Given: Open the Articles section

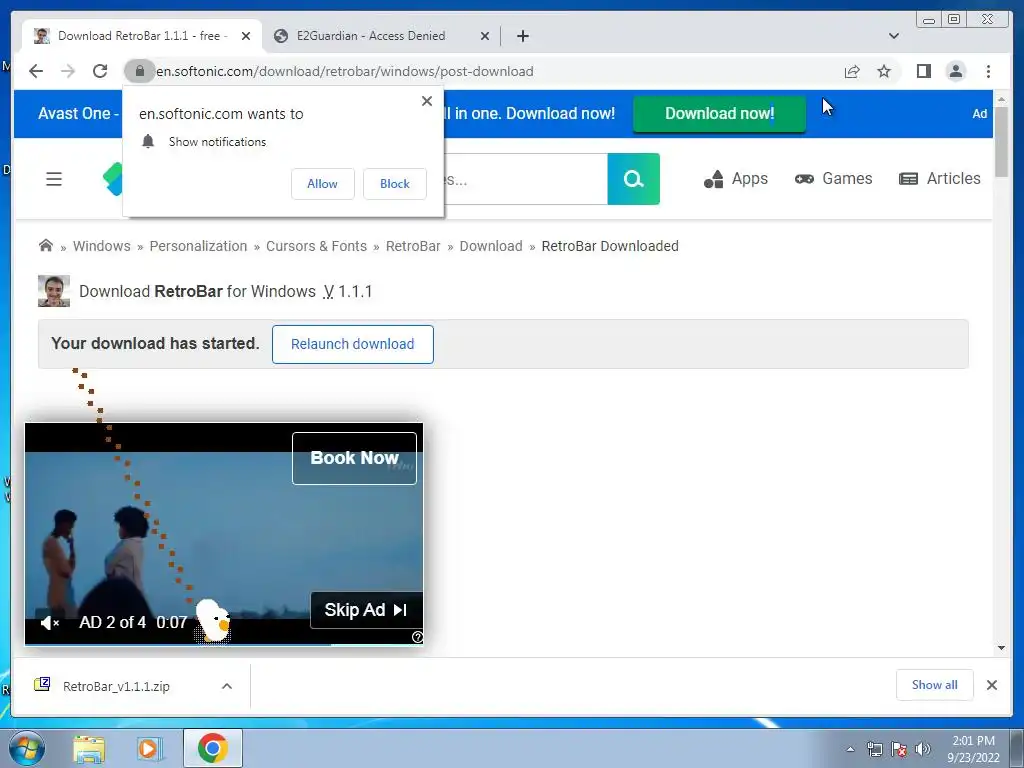Looking at the screenshot, I should tap(940, 178).
